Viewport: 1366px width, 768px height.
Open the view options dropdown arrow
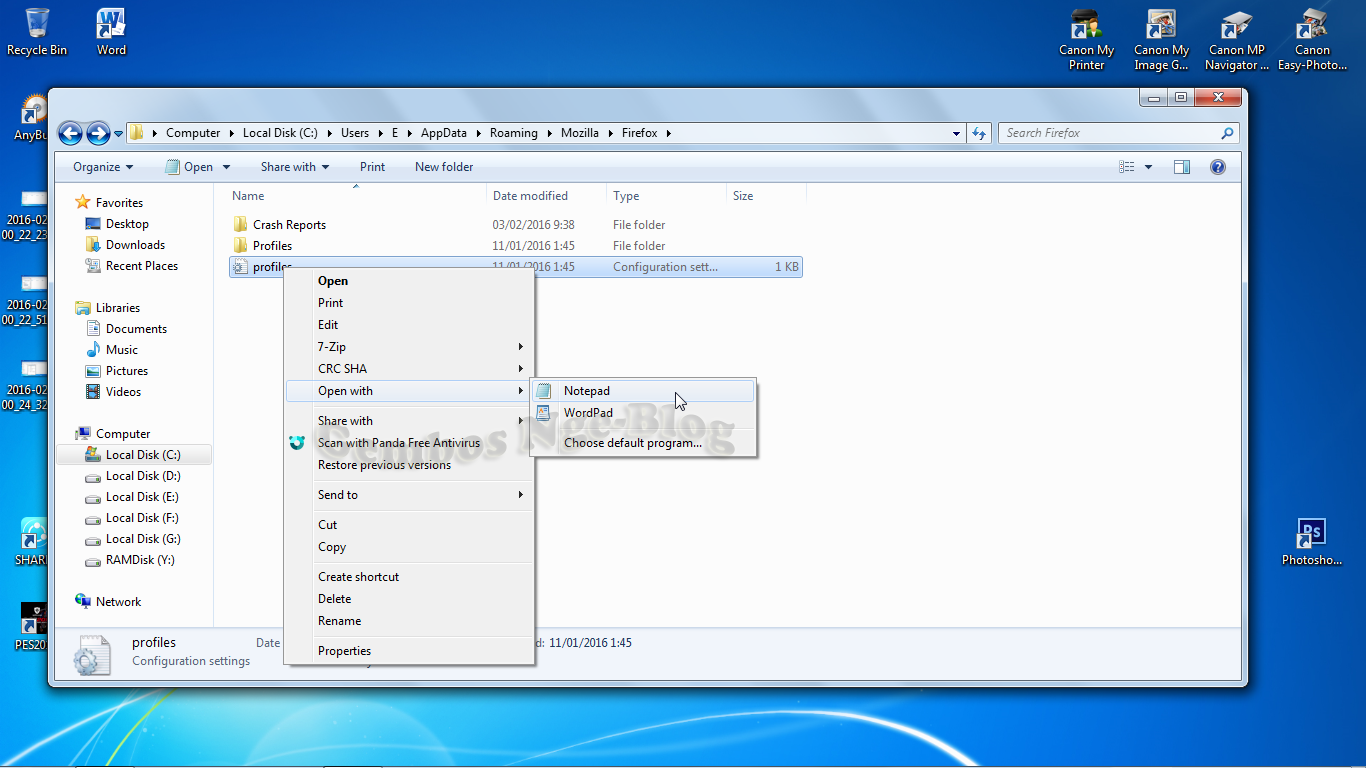[x=1148, y=167]
